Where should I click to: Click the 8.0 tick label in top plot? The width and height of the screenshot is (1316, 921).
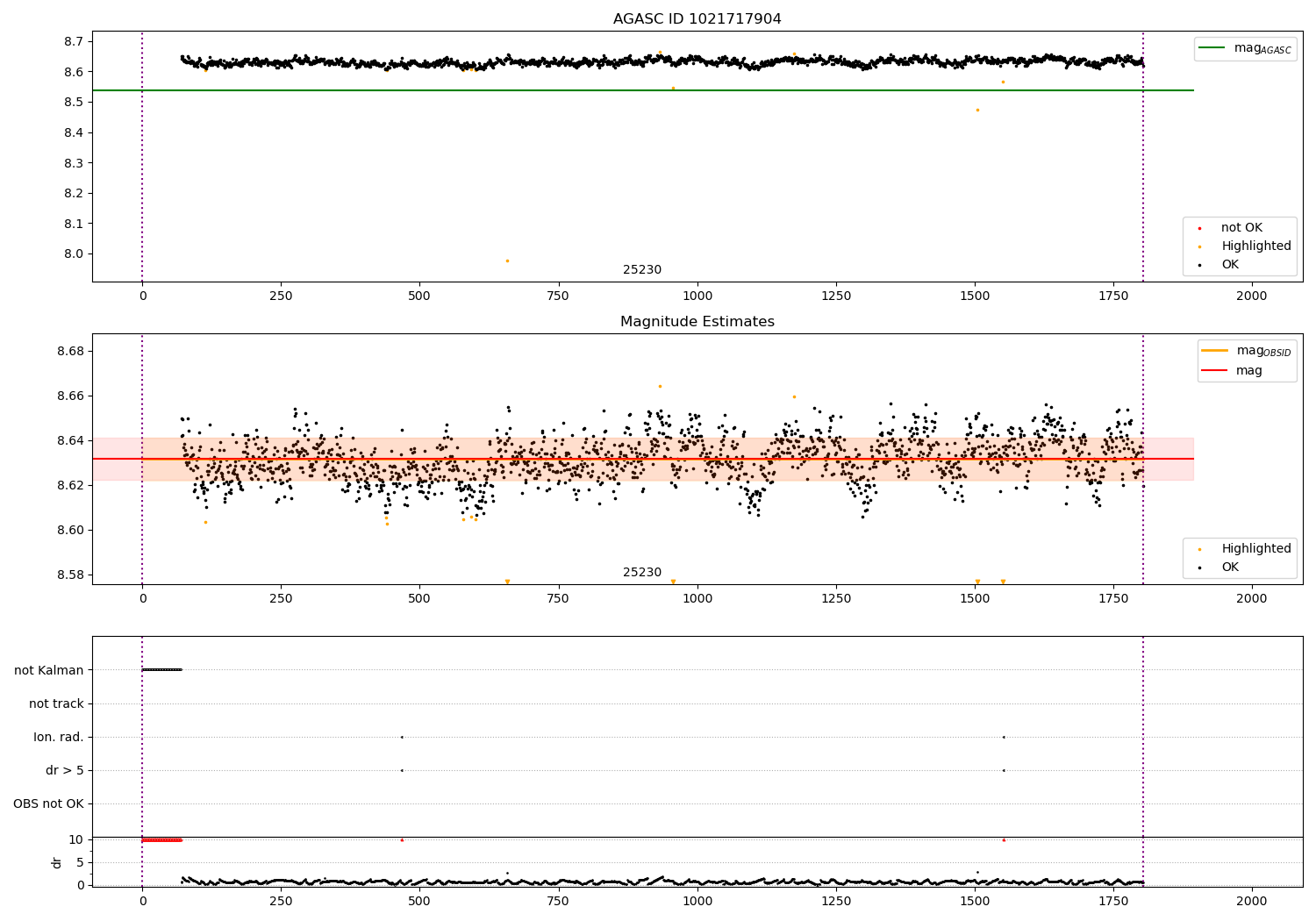click(x=73, y=254)
